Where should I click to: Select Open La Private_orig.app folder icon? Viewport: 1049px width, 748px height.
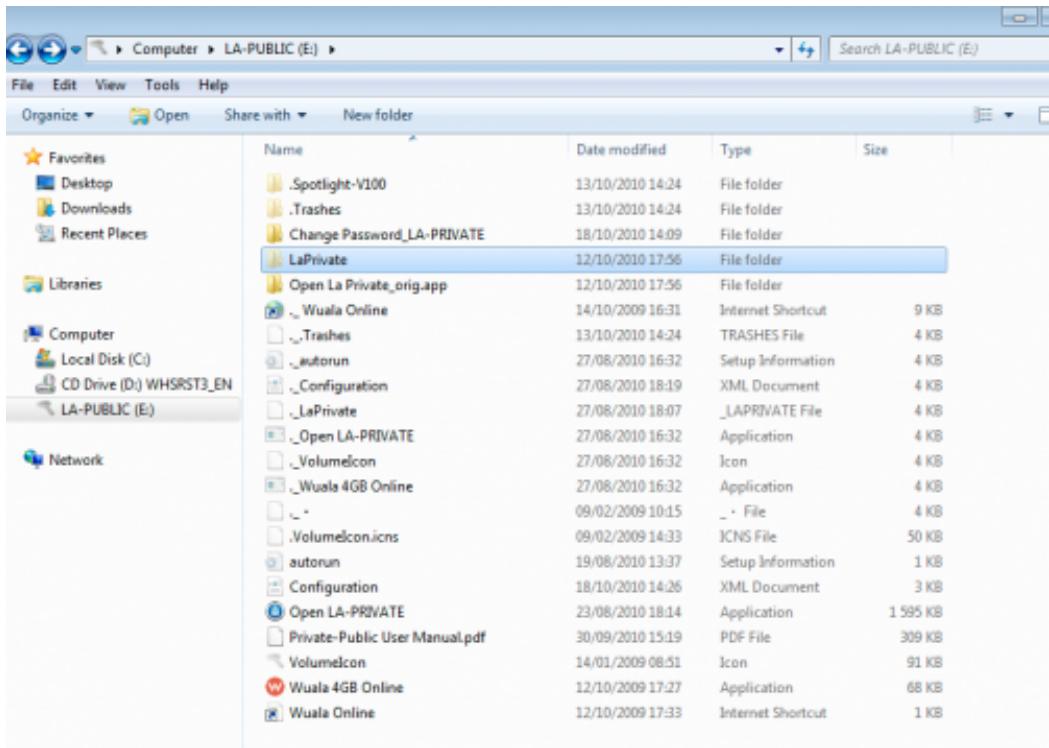click(x=274, y=285)
